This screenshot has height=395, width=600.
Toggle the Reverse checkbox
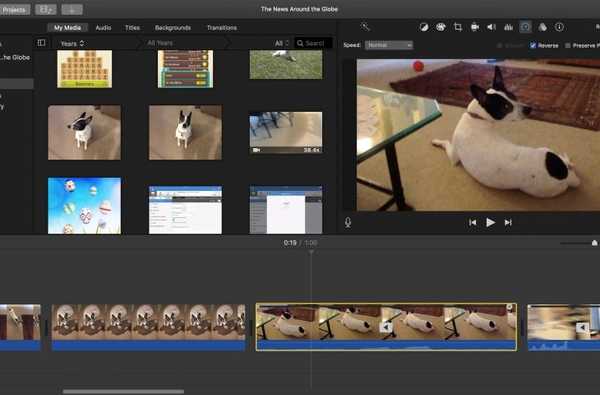533,45
